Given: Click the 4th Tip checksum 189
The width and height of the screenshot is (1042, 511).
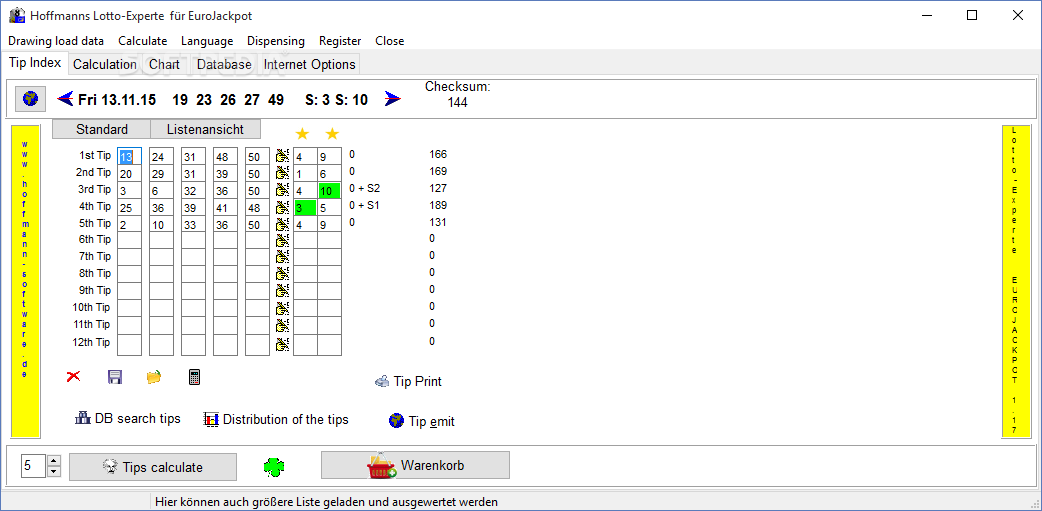Looking at the screenshot, I should coord(437,205).
